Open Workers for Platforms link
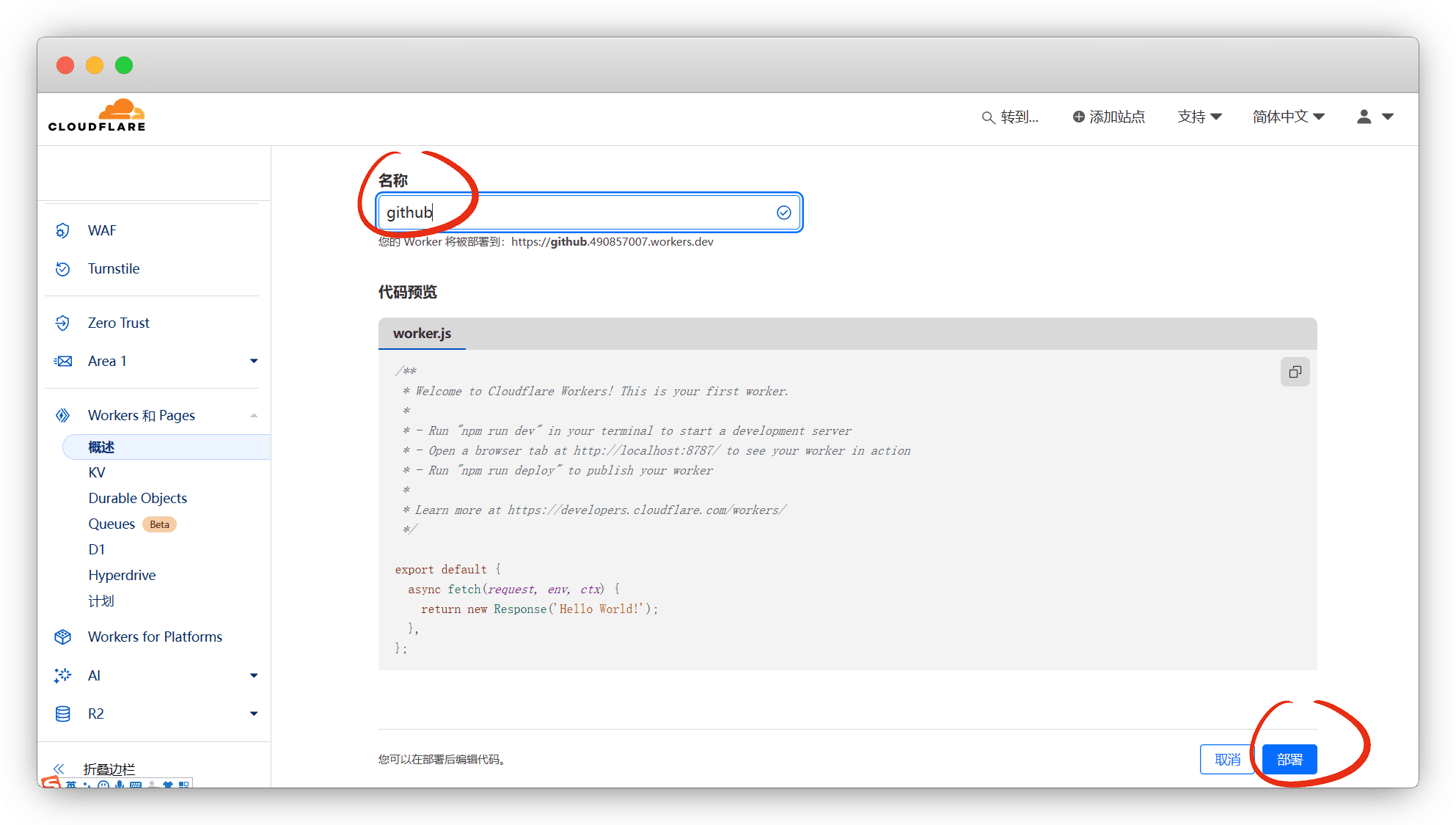Viewport: 1456px width, 825px height. pos(155,637)
